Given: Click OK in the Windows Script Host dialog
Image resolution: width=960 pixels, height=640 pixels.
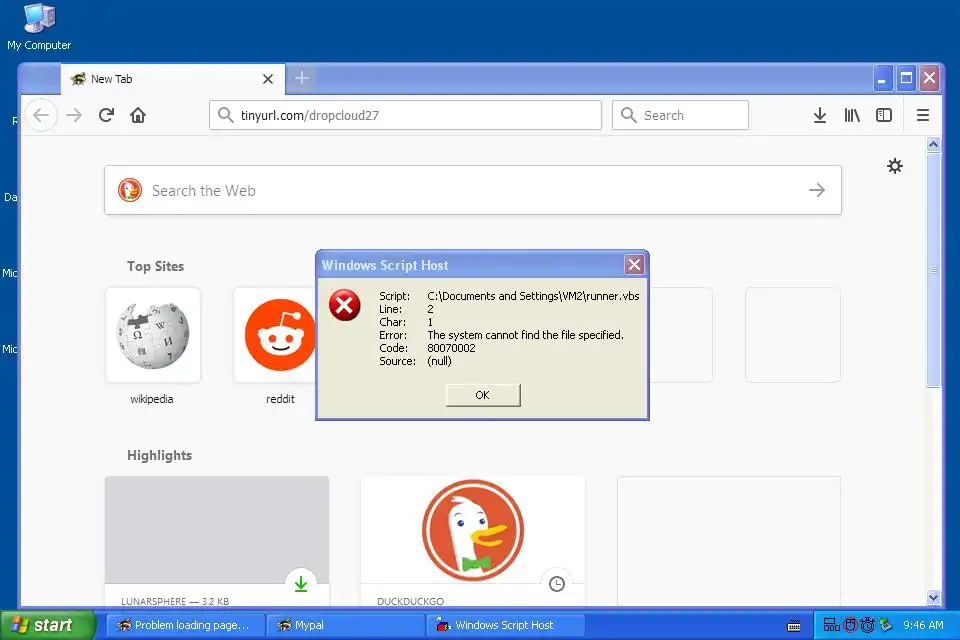Looking at the screenshot, I should click(483, 395).
